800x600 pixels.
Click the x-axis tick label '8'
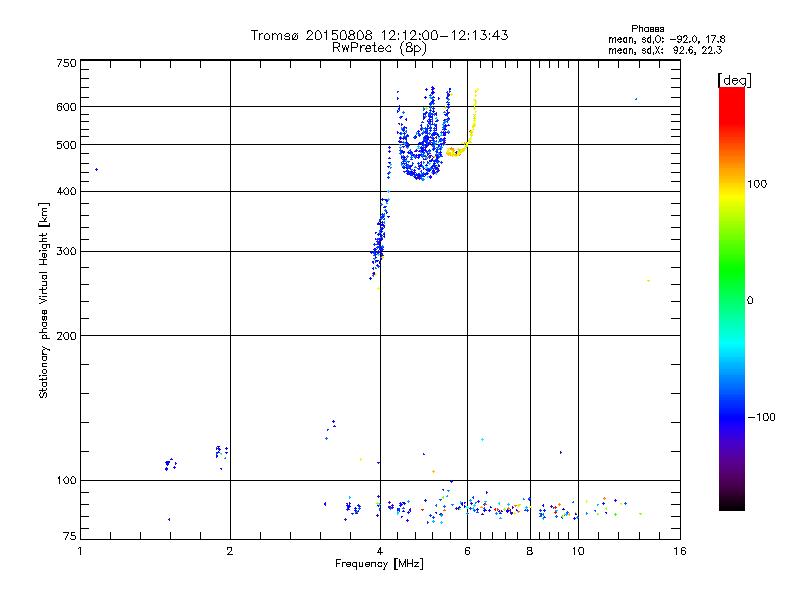(x=530, y=551)
